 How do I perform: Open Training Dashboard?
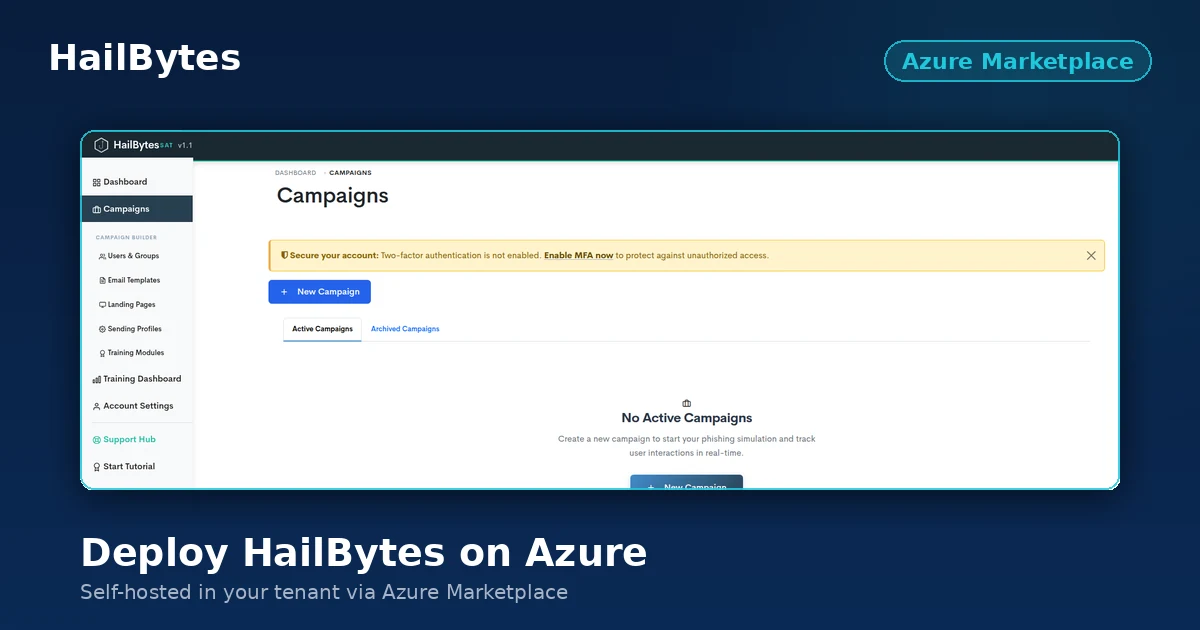[137, 379]
